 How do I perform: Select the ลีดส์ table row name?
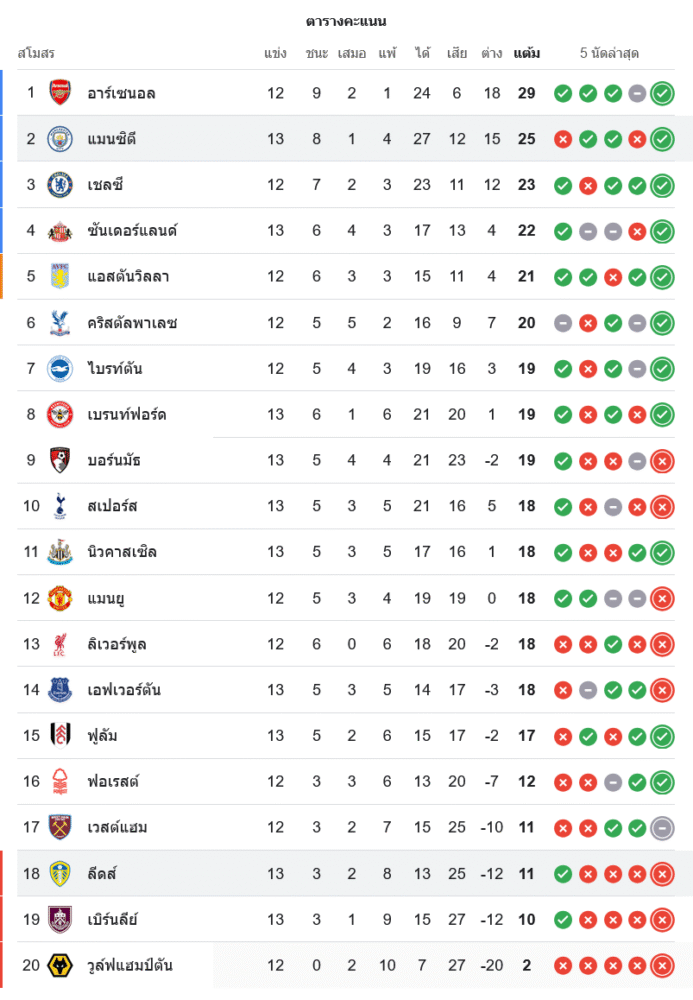coord(102,874)
